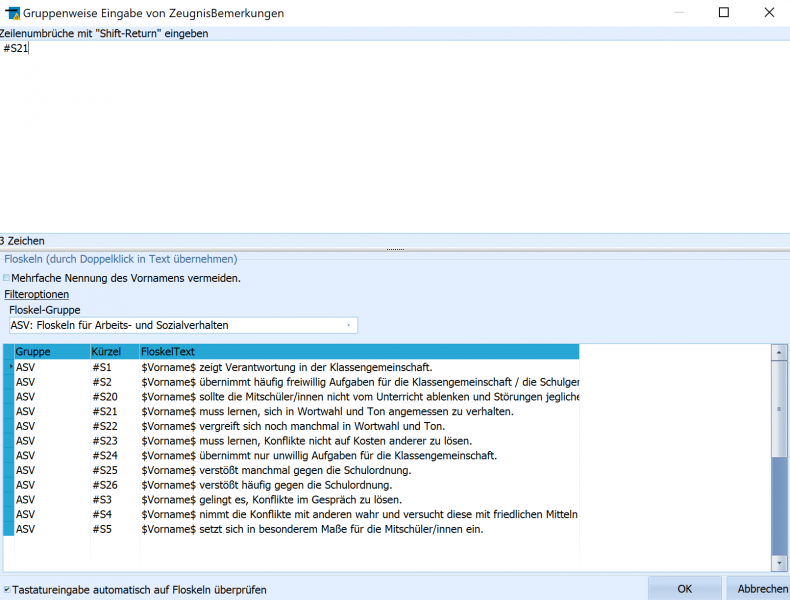Screen dimensions: 790x600
Task: Select row #S22 'vergreift sich noch manchmal in Wortwahl'
Action: pos(291,426)
